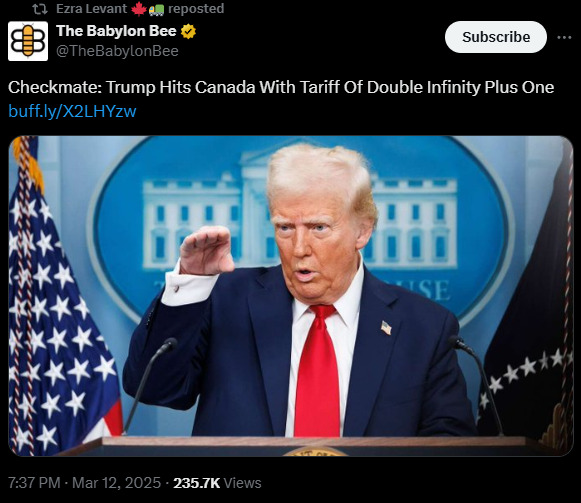
Task: Open the press briefing photo on the post
Action: (x=291, y=296)
